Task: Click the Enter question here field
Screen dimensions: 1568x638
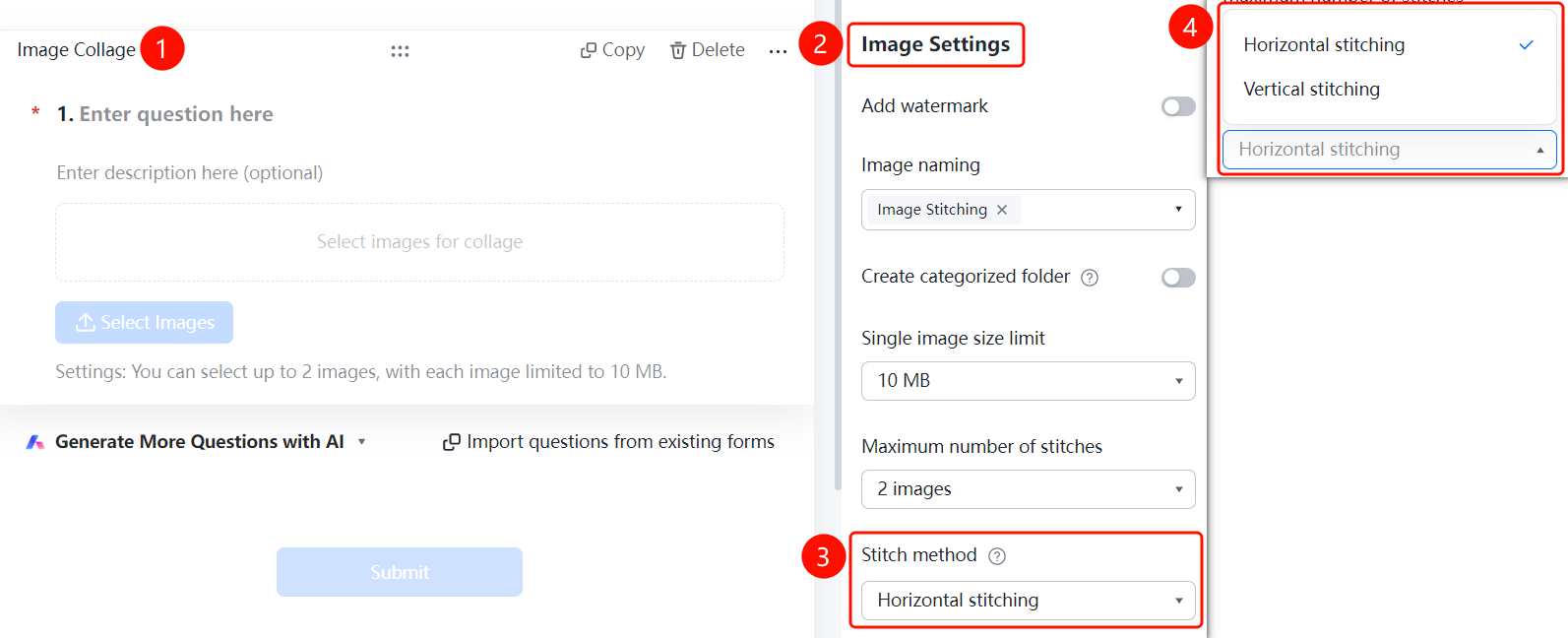Action: pos(176,114)
